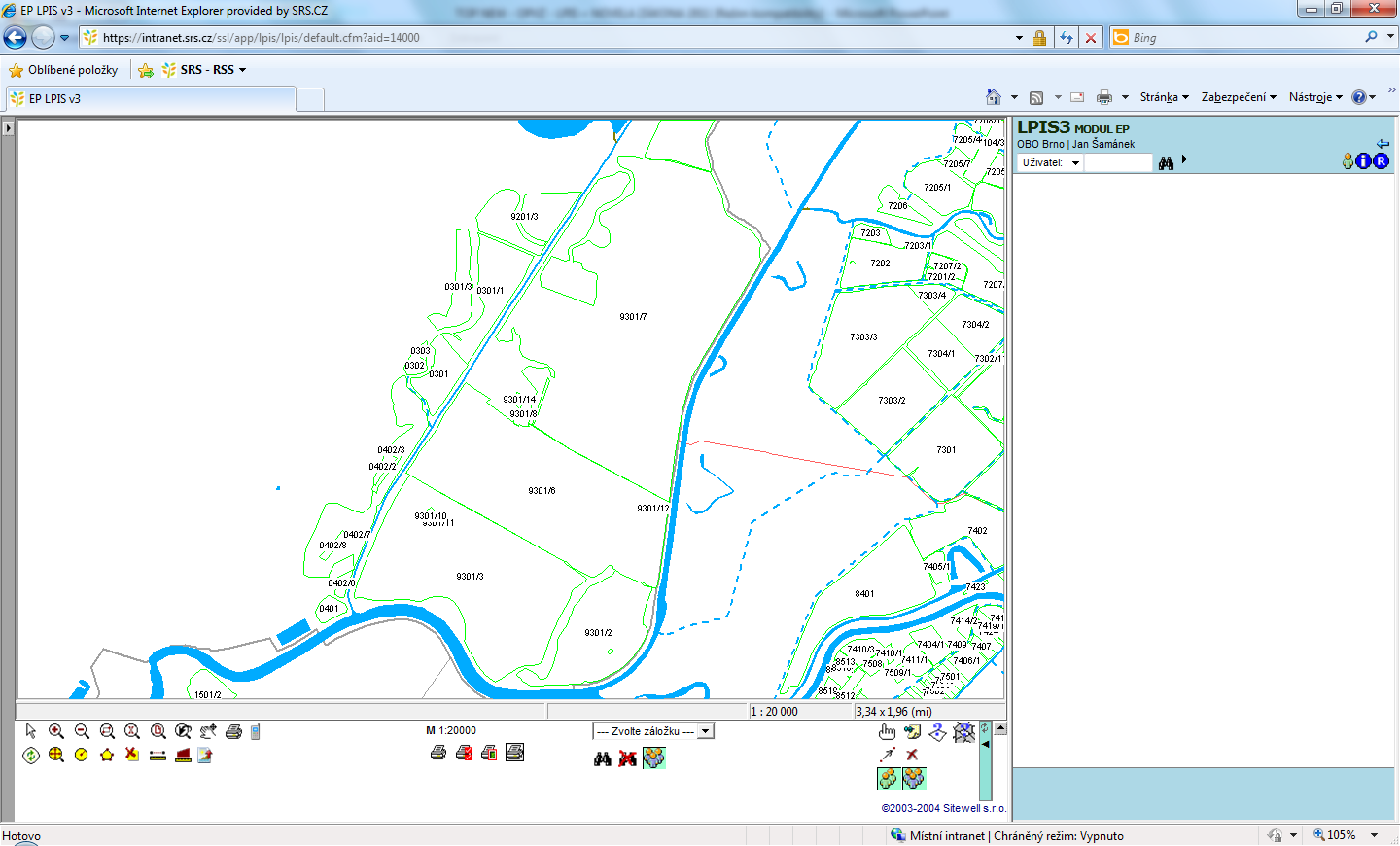Click the blue 'R' circle icon
Viewport: 1400px width, 846px height.
(x=1381, y=161)
